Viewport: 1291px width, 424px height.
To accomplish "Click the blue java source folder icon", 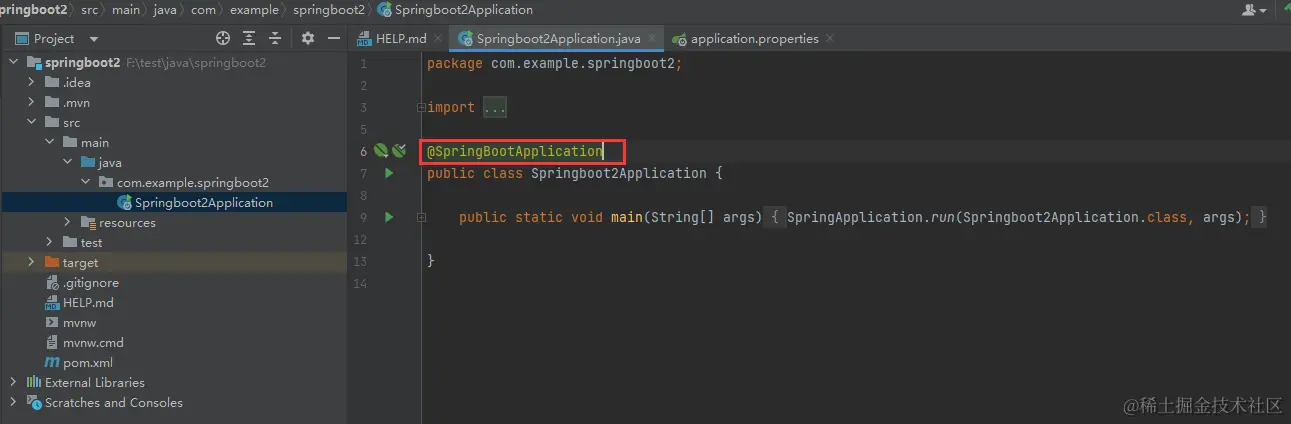I will (x=89, y=162).
